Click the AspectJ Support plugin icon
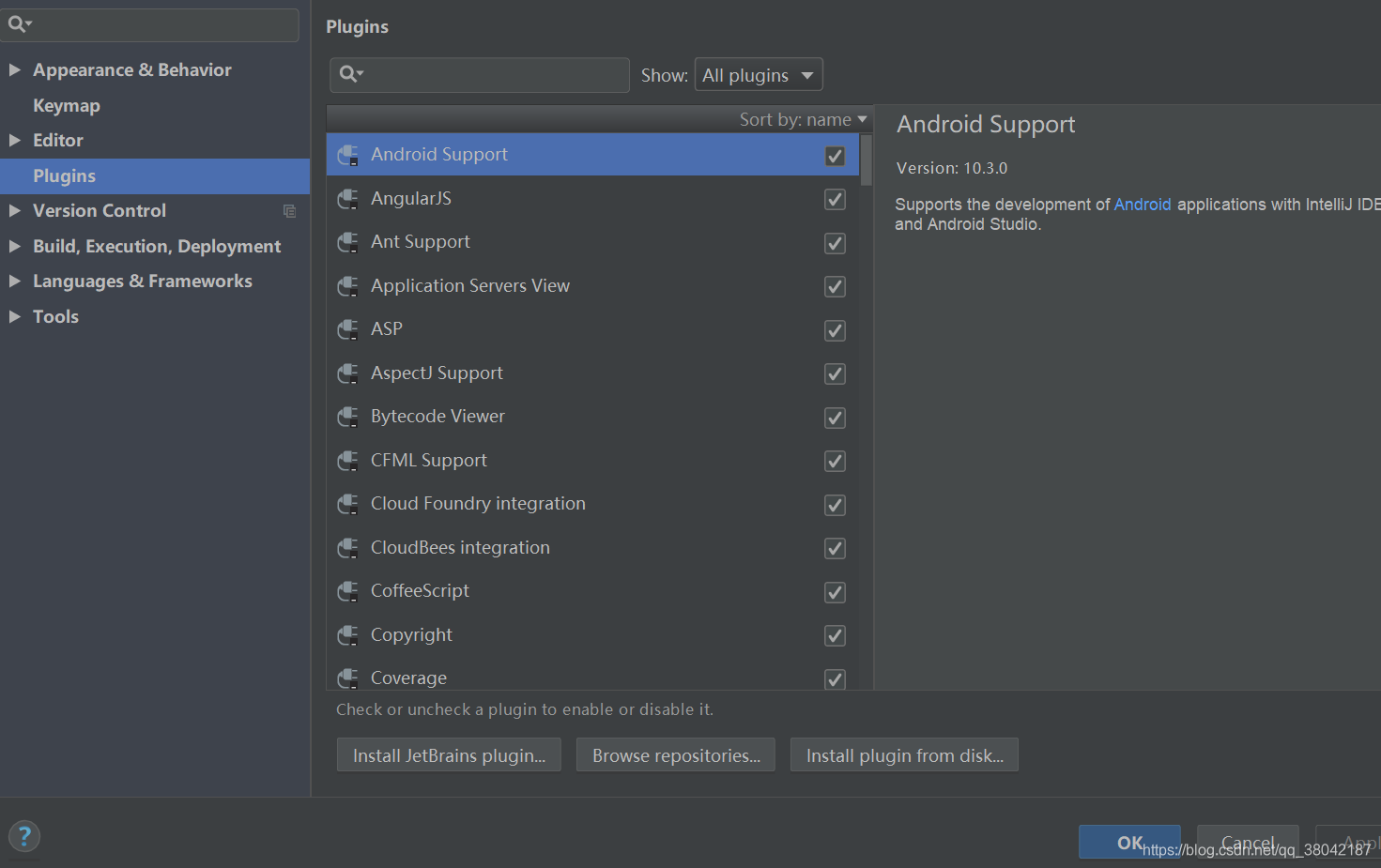 (347, 373)
